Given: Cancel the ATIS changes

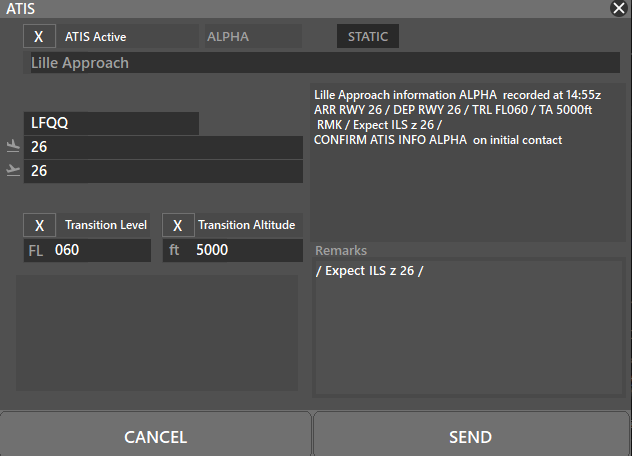Looking at the screenshot, I should click(x=156, y=435).
